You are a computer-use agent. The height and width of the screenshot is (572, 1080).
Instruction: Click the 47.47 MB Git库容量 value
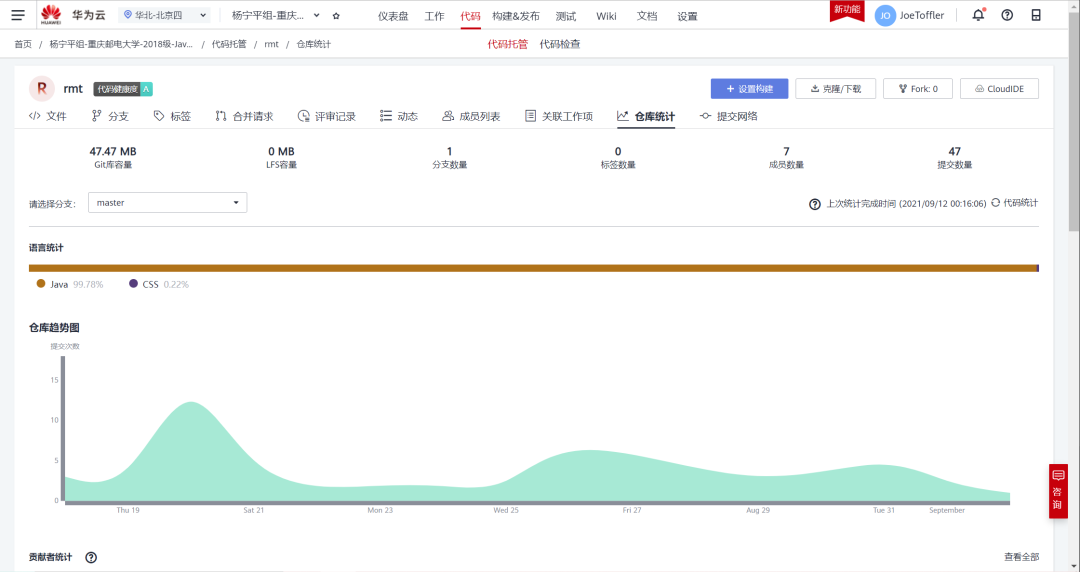tap(113, 151)
